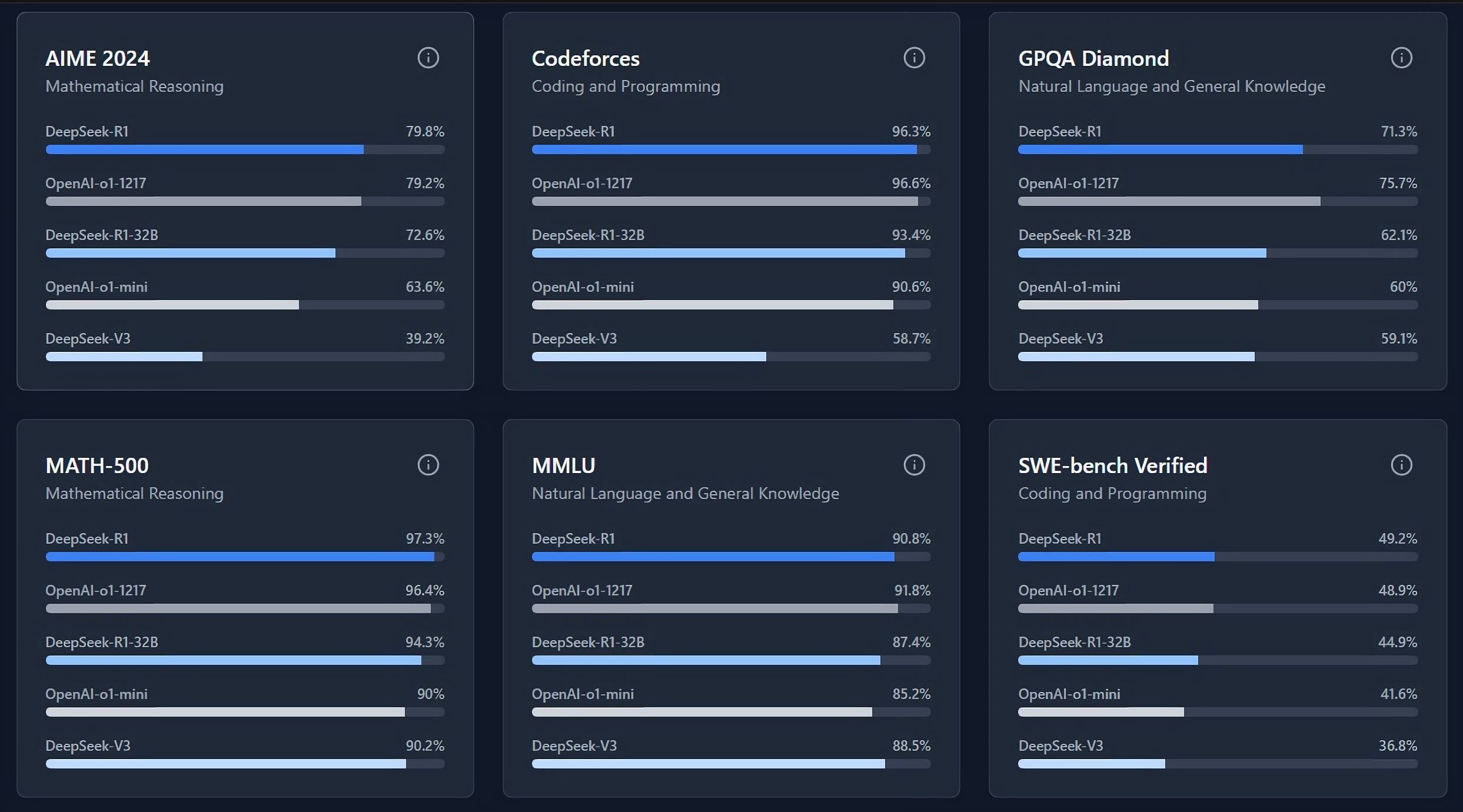Click the MMLU info icon

[914, 465]
